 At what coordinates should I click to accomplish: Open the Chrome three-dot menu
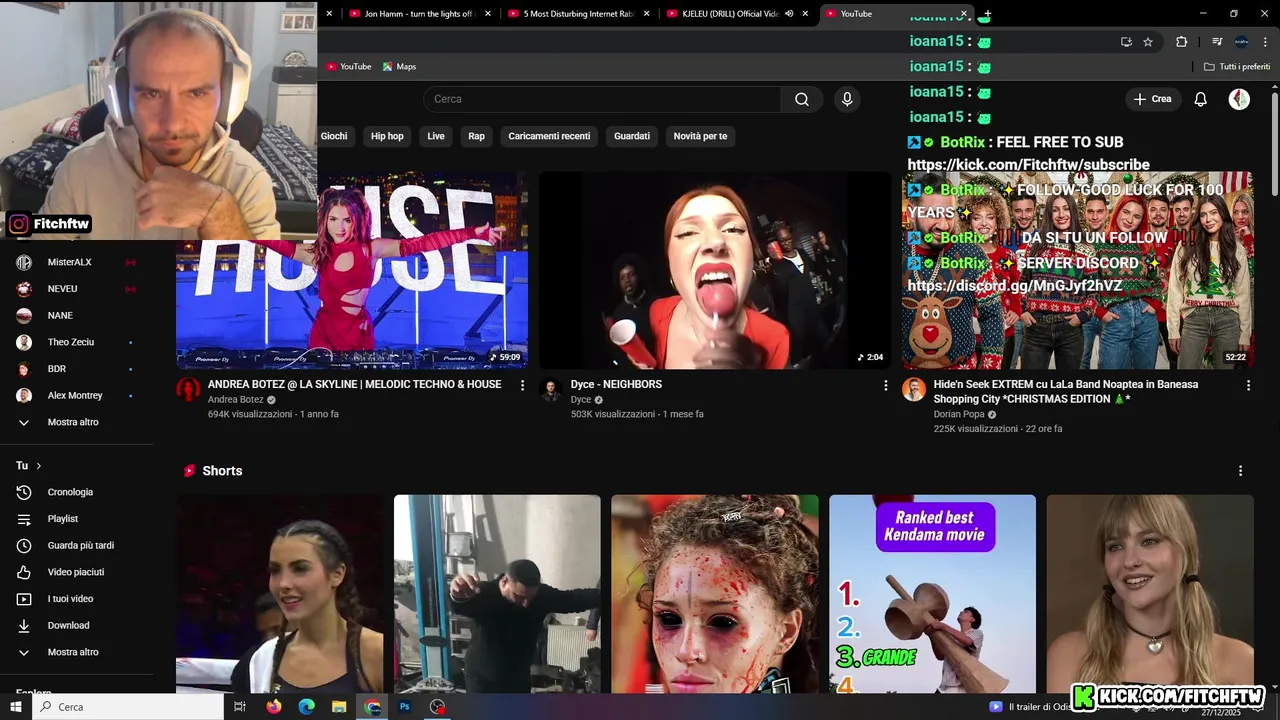[x=1266, y=42]
